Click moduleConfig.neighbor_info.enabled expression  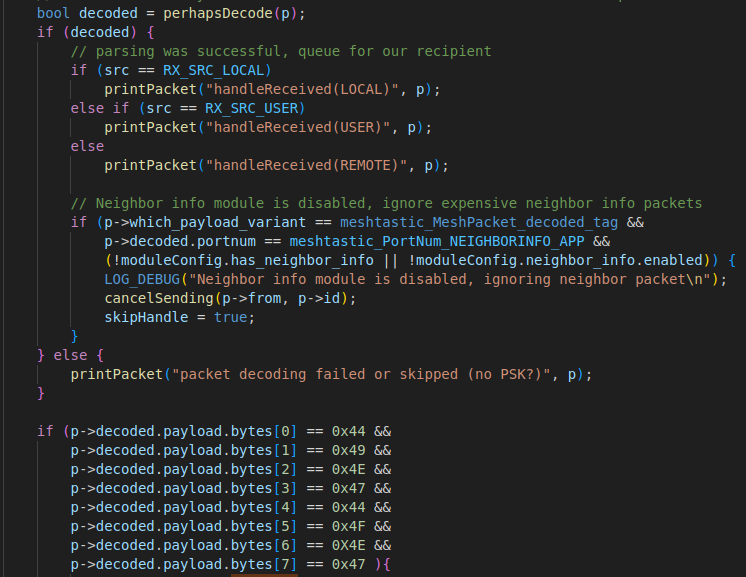click(560, 261)
